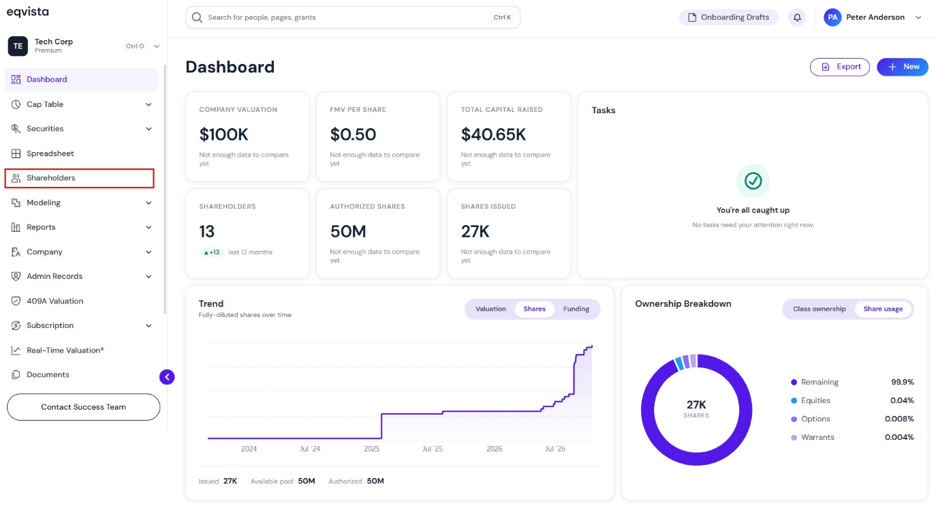
Task: Click the sidebar vertical scrollbar
Action: click(165, 191)
